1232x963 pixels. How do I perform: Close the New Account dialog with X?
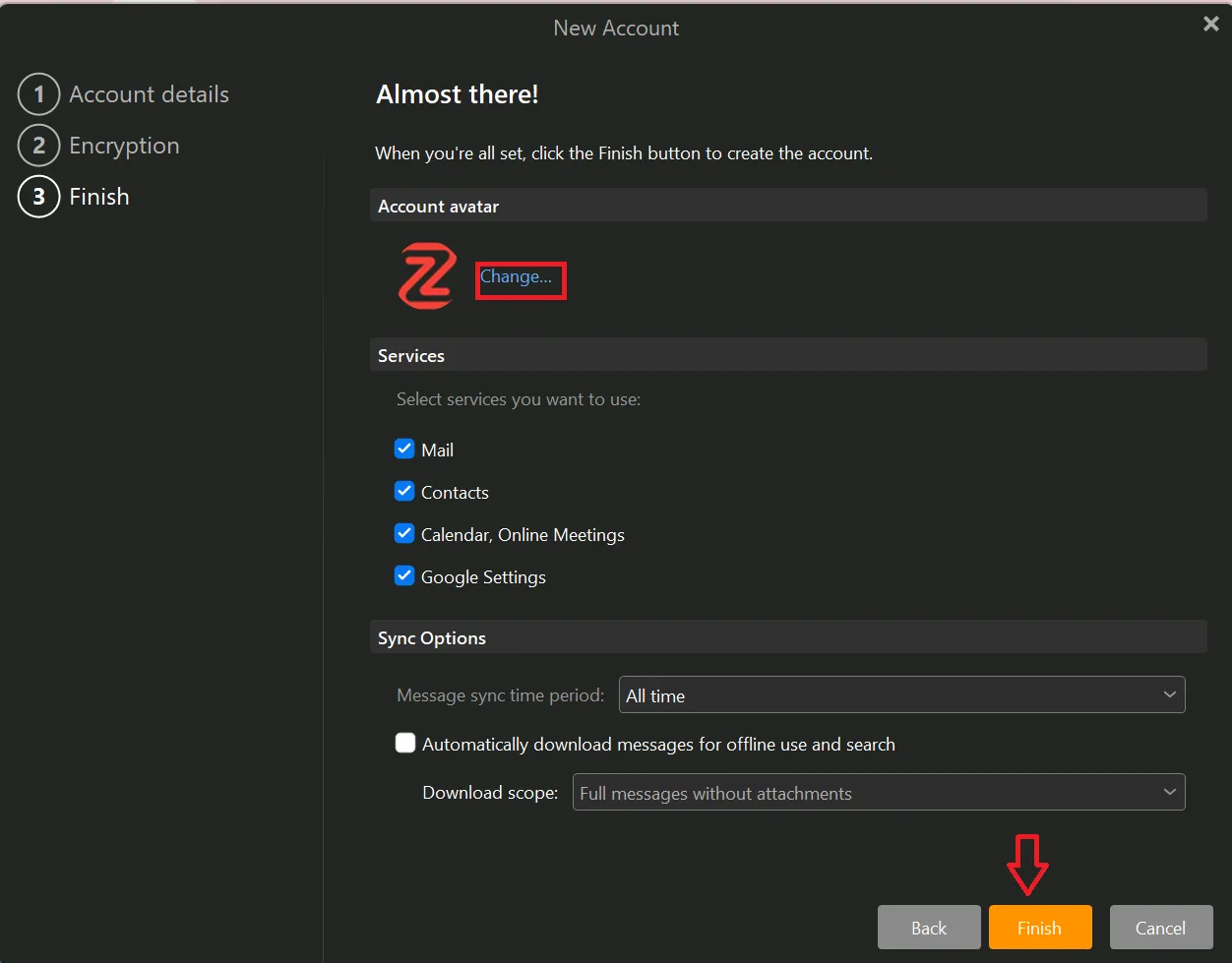click(1210, 25)
